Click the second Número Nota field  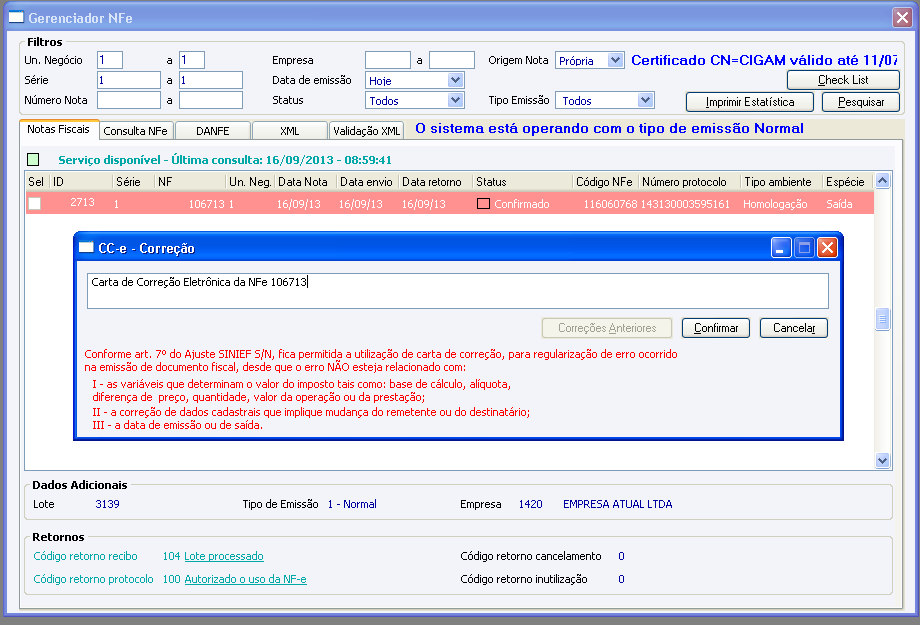point(211,100)
